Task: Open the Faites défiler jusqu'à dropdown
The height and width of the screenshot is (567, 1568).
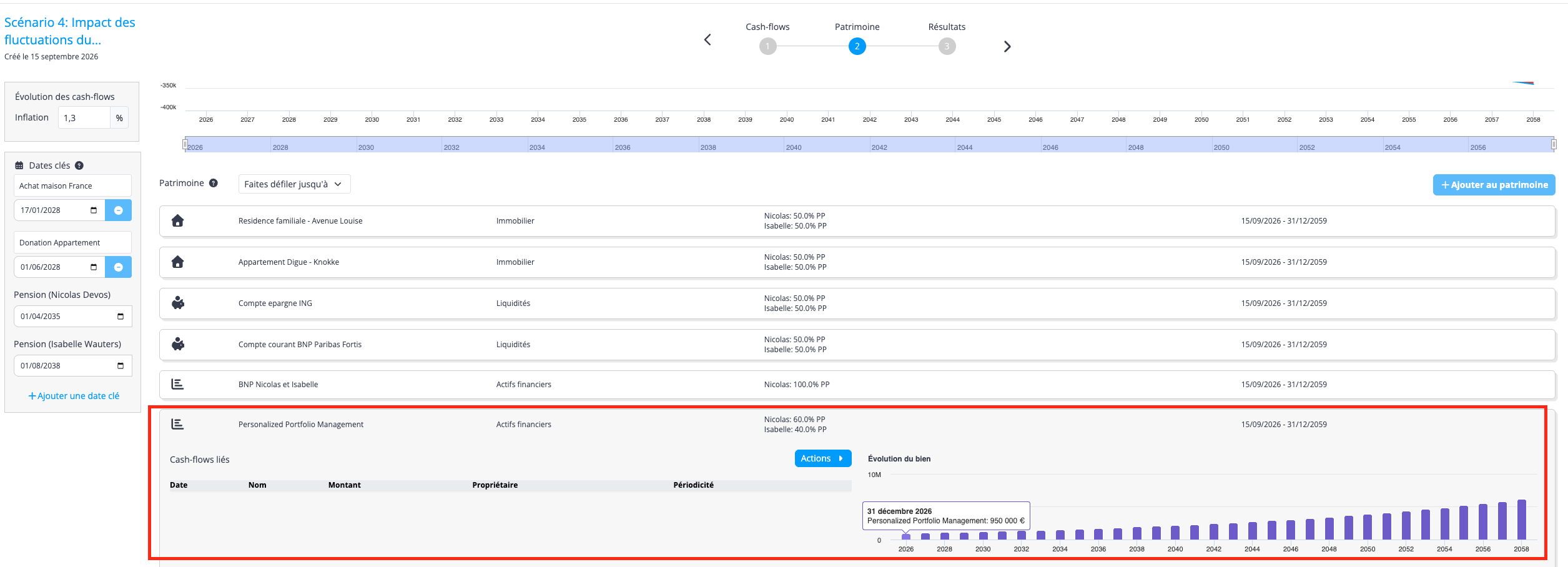Action: coord(294,184)
